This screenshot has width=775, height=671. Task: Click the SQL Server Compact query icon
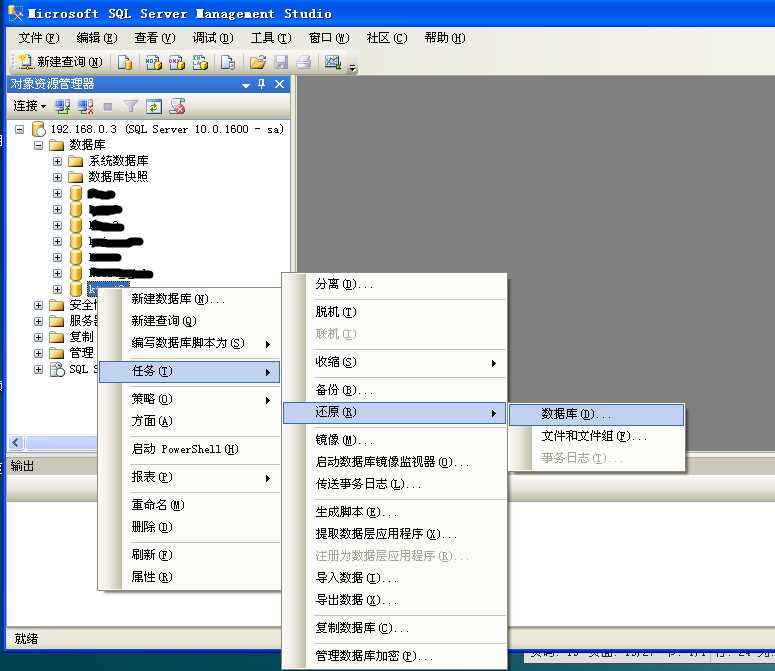227,62
